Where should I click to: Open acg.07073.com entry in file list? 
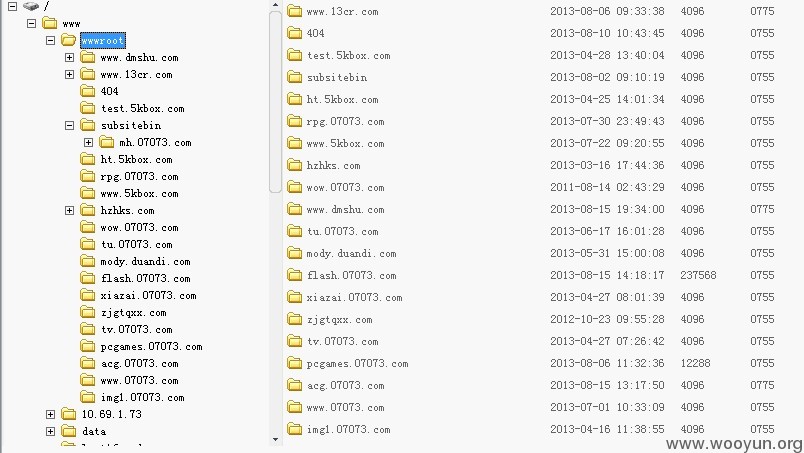(x=345, y=385)
